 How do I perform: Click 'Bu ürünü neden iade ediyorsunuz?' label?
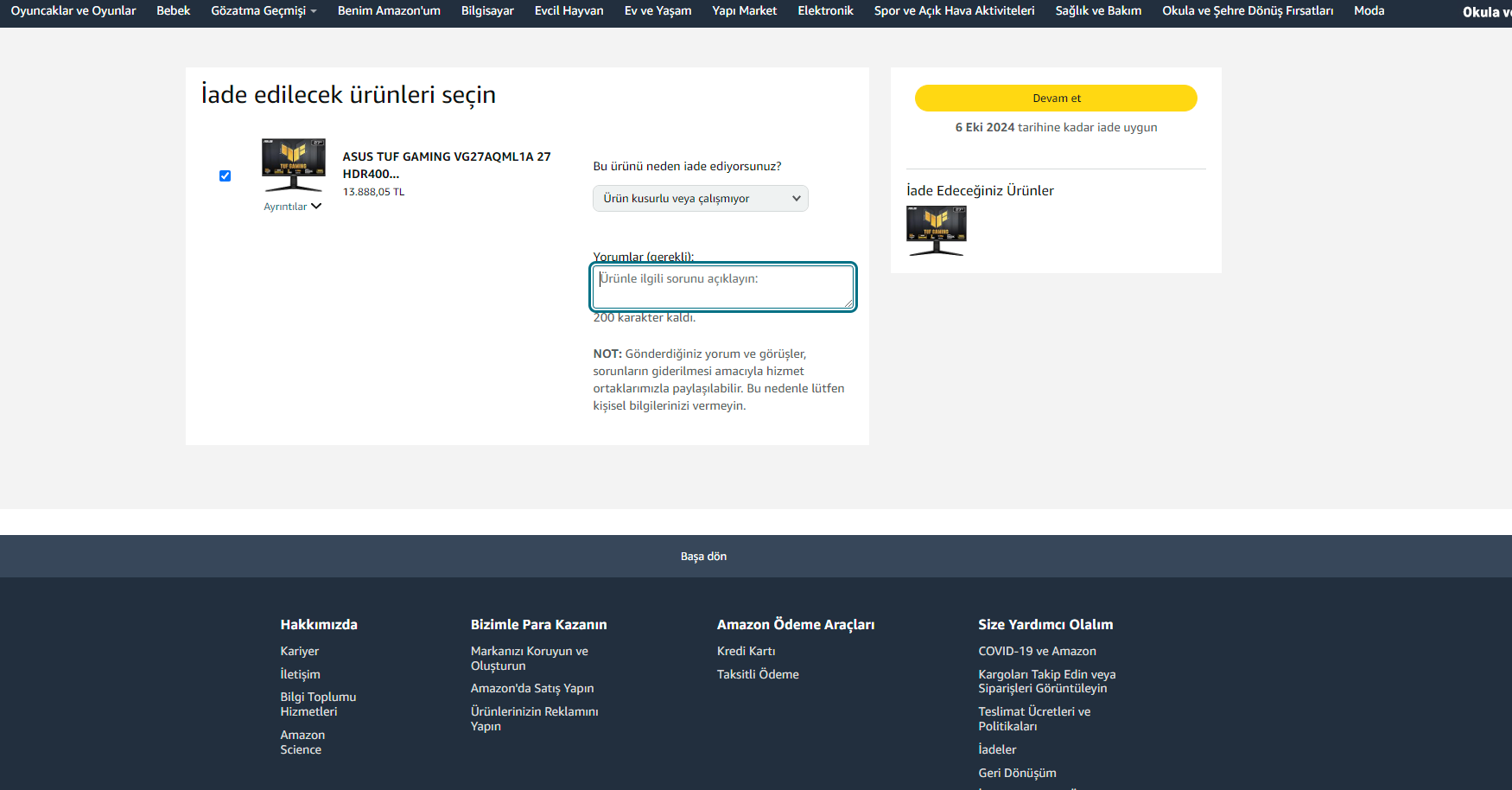(x=687, y=167)
